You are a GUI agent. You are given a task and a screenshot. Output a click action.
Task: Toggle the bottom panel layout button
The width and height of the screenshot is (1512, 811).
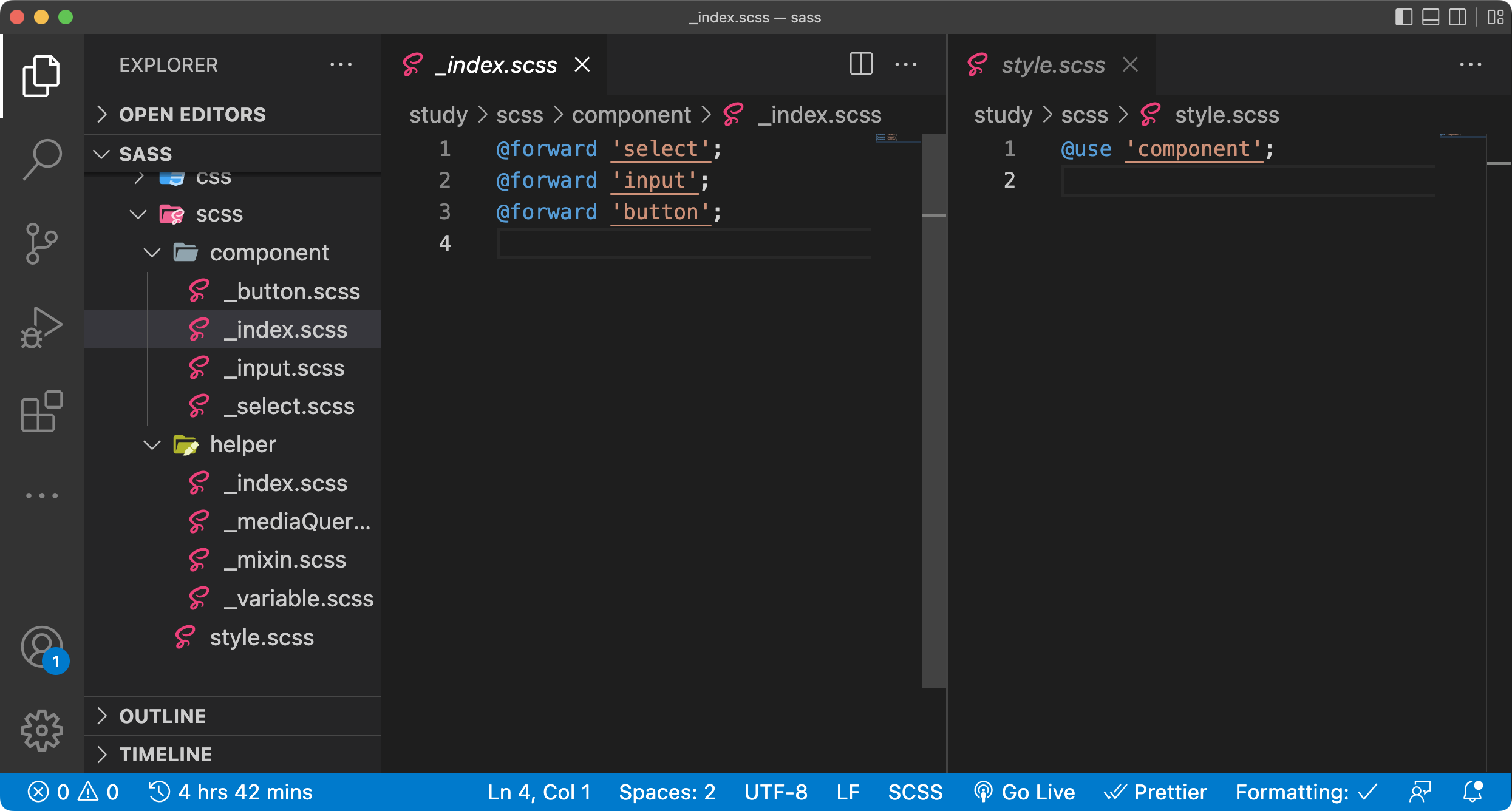tap(1431, 17)
